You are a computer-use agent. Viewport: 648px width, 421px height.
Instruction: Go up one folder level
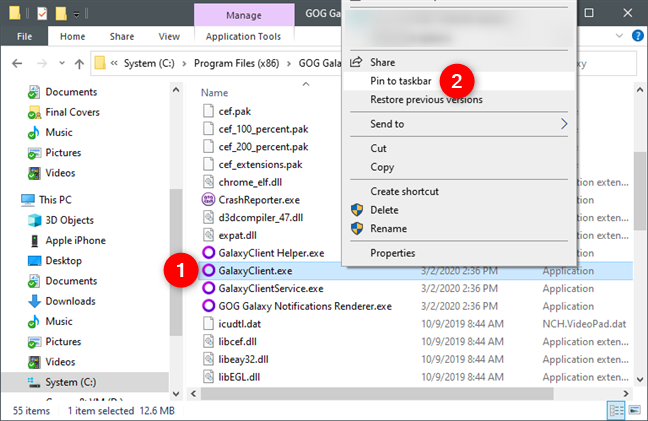79,63
